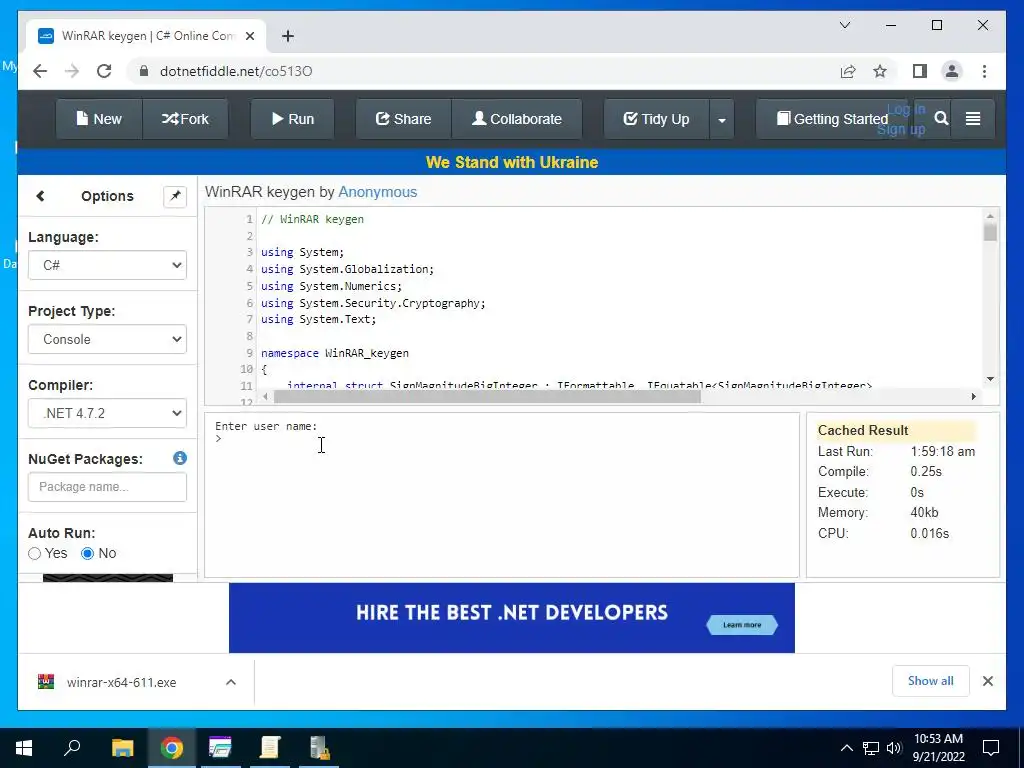Click the share this page icon
Image resolution: width=1024 pixels, height=768 pixels.
(x=848, y=71)
